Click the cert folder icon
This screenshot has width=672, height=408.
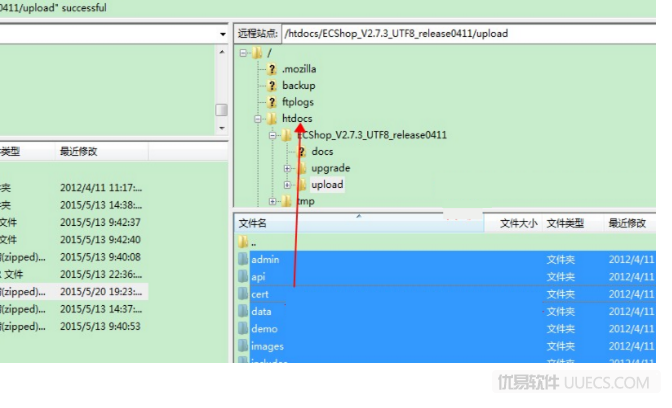[x=243, y=294]
